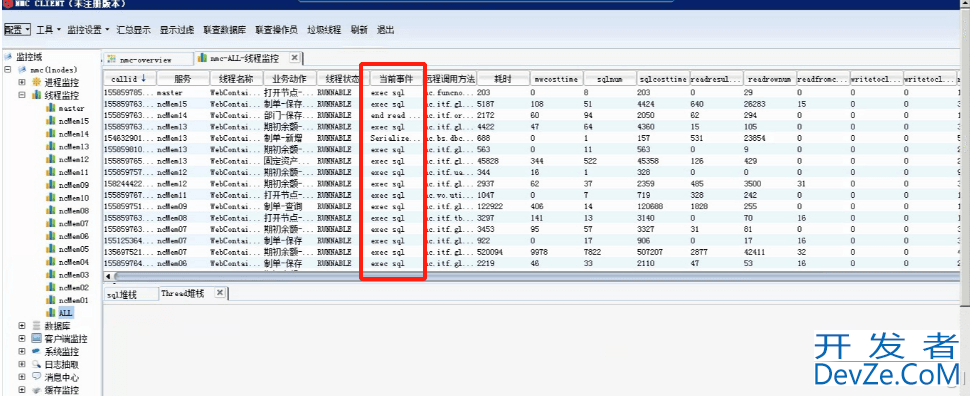Click the nmc(1nodes) domain icon
Viewport: 970px width, 396px height.
[x=22, y=69]
